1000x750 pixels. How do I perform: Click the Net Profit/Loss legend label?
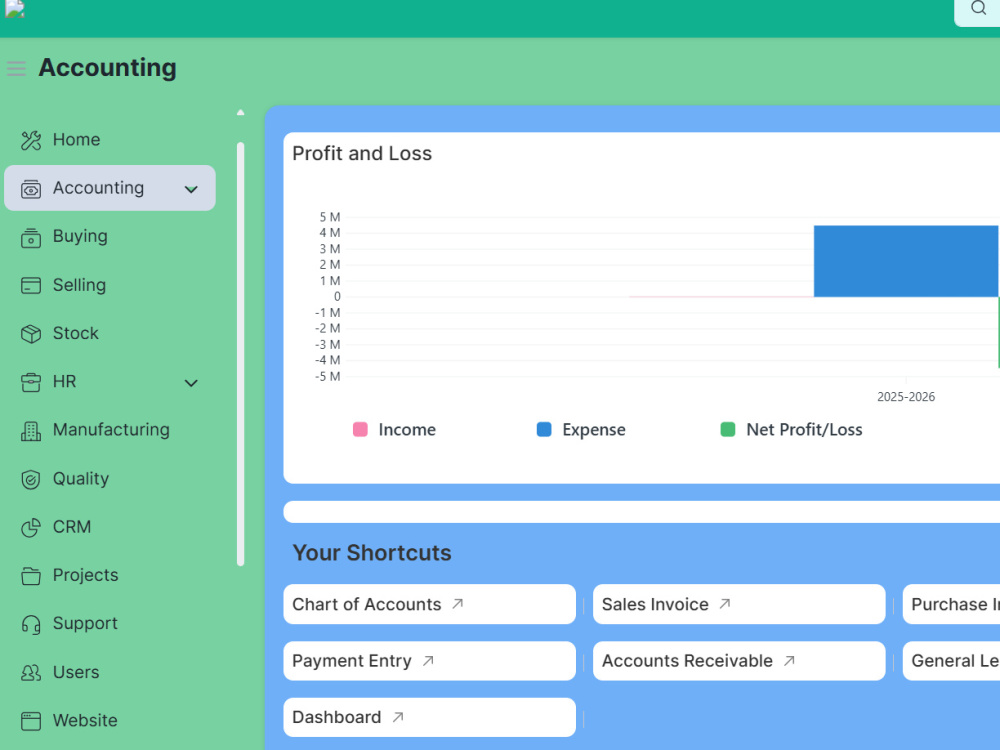(x=804, y=430)
